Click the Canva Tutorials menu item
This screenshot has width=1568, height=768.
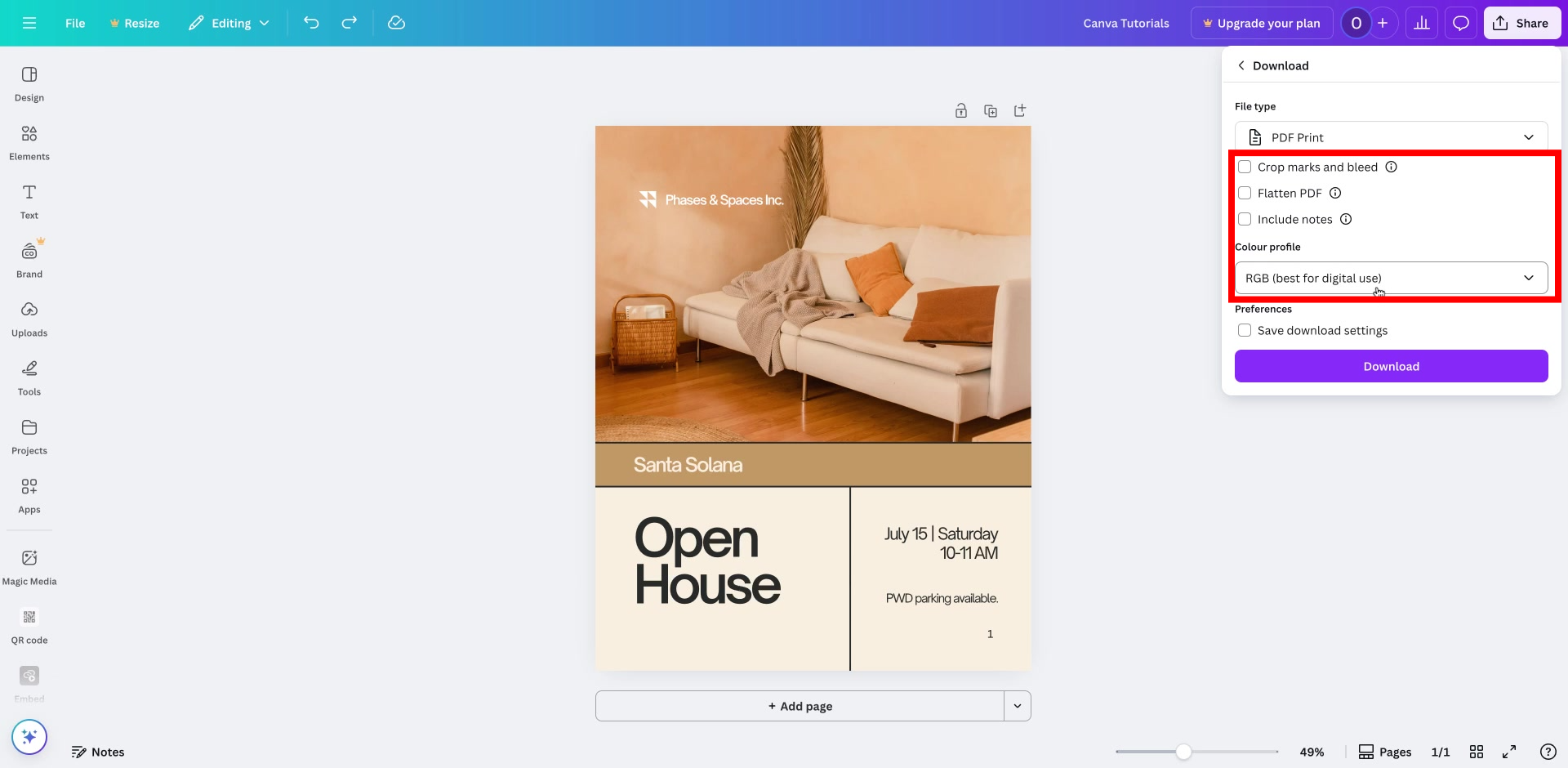(x=1126, y=23)
